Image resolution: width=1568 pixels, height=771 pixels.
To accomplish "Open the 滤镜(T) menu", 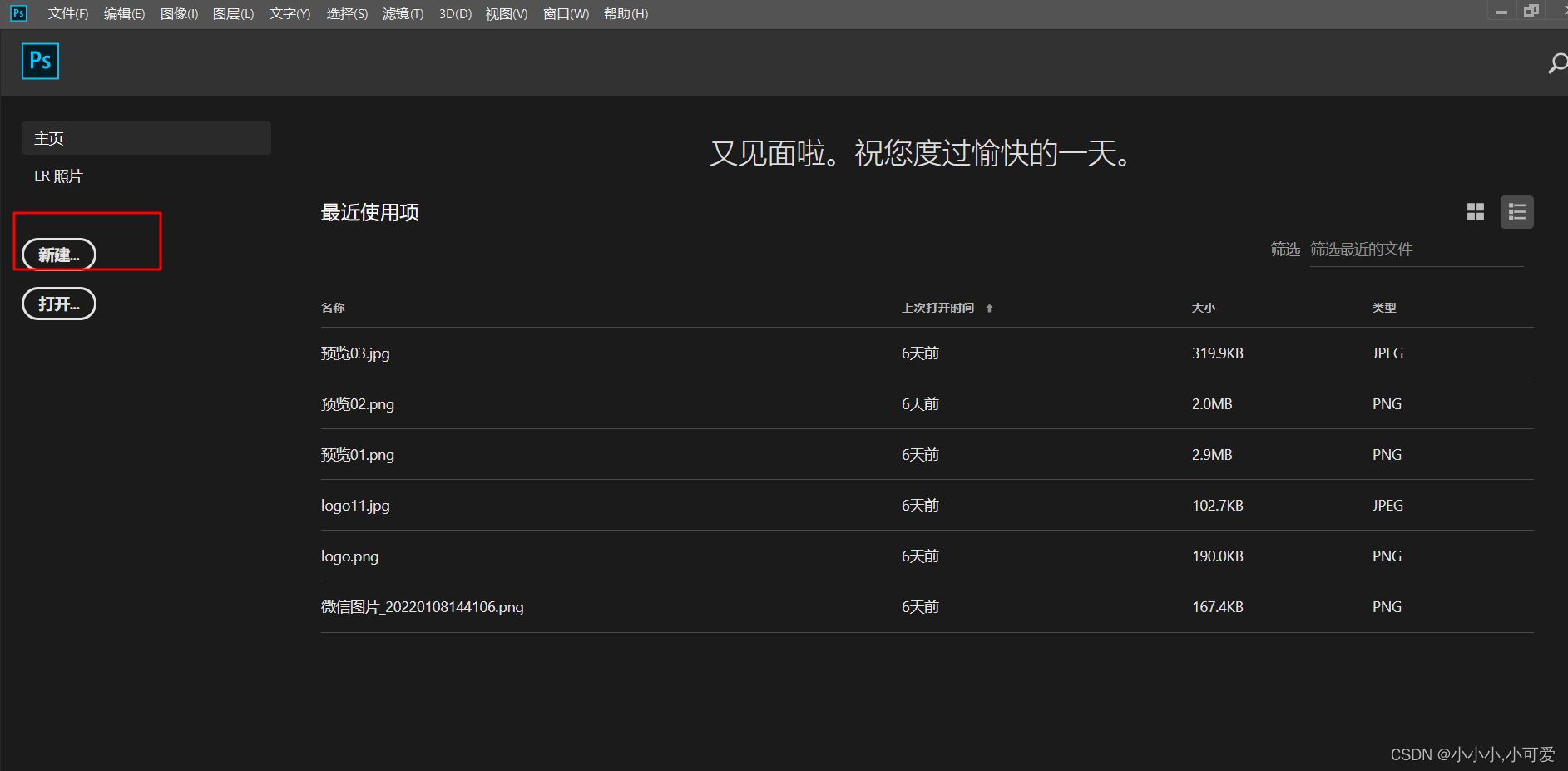I will pos(403,14).
